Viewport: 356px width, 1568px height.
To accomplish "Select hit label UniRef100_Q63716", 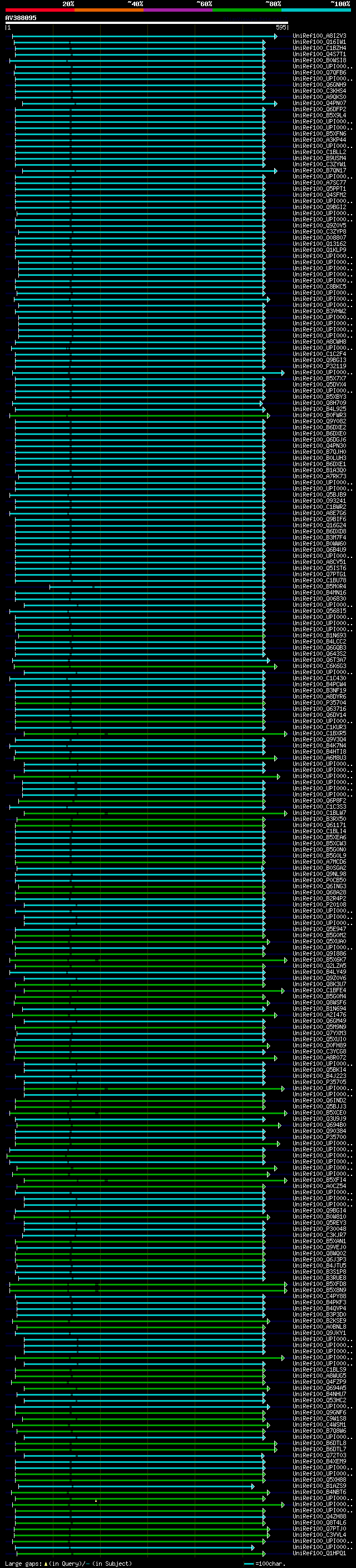I will pos(319,709).
